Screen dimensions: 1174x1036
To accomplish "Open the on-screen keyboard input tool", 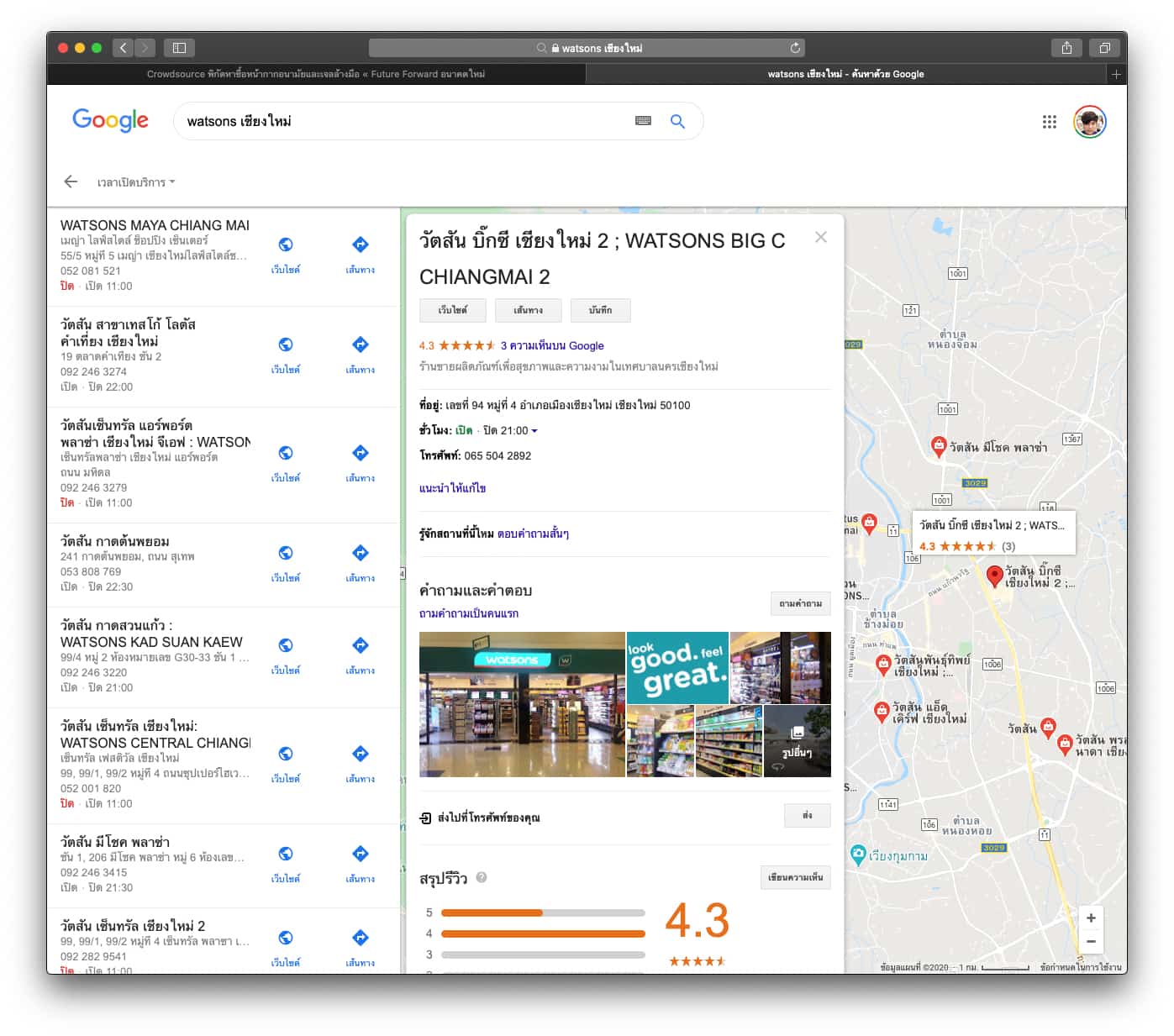I will click(x=643, y=121).
